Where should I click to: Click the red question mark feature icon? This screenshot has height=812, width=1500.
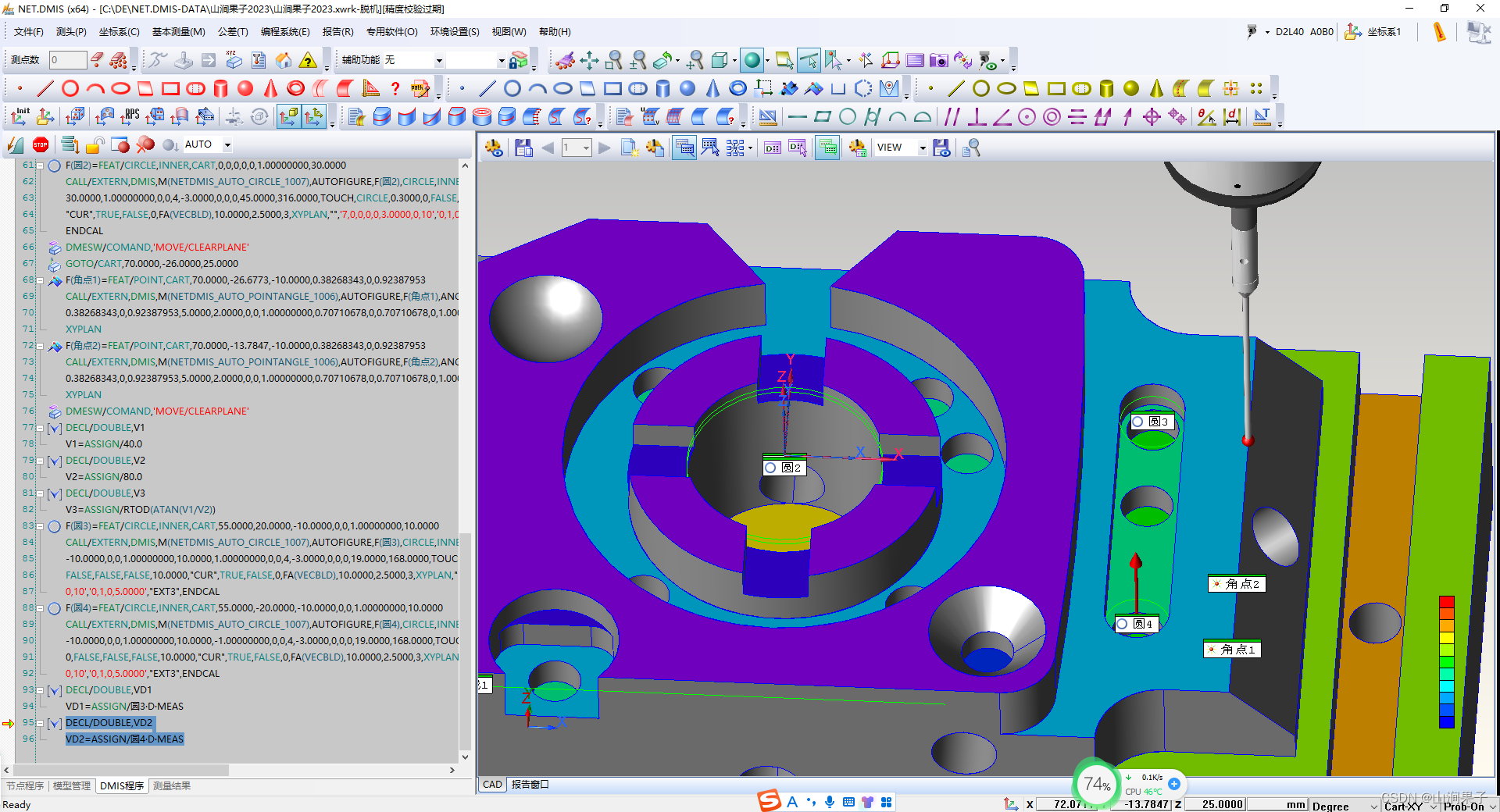[x=395, y=88]
